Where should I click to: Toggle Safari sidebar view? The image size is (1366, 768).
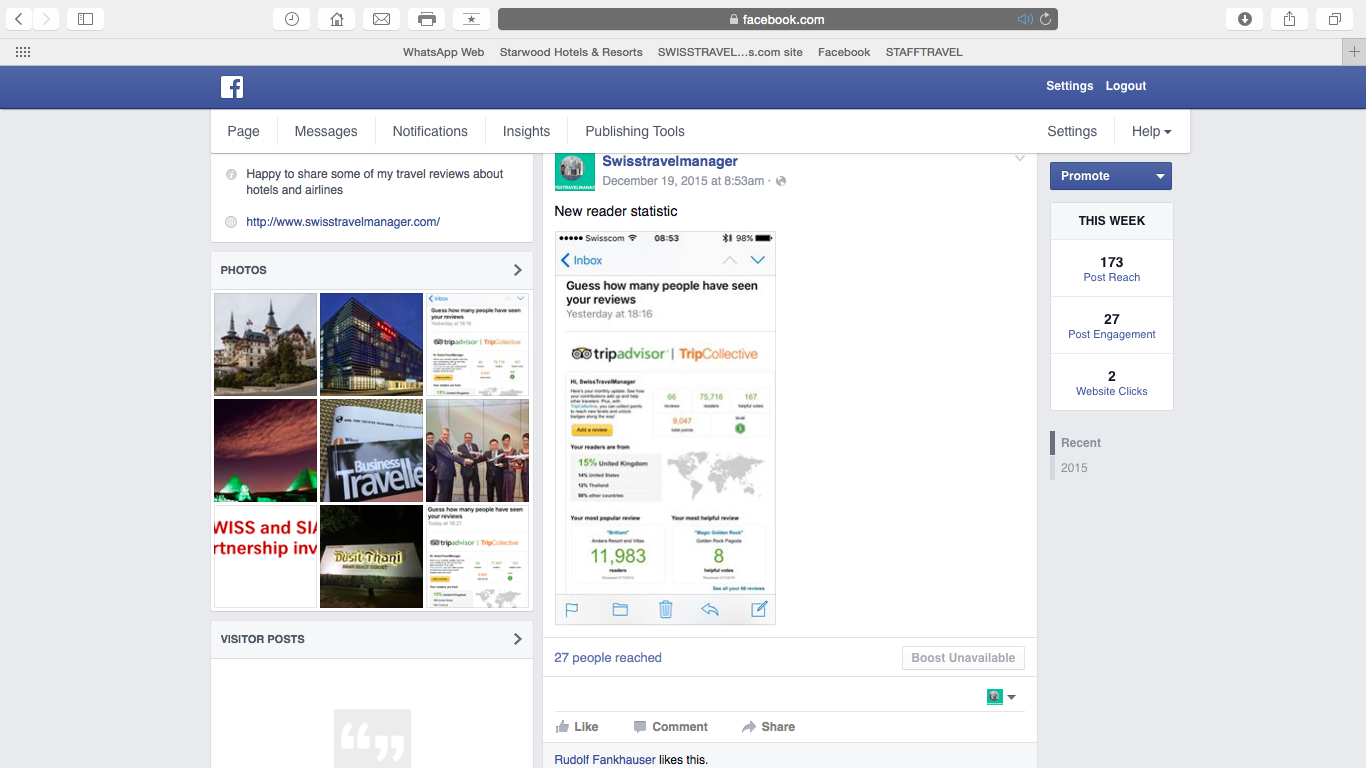85,19
